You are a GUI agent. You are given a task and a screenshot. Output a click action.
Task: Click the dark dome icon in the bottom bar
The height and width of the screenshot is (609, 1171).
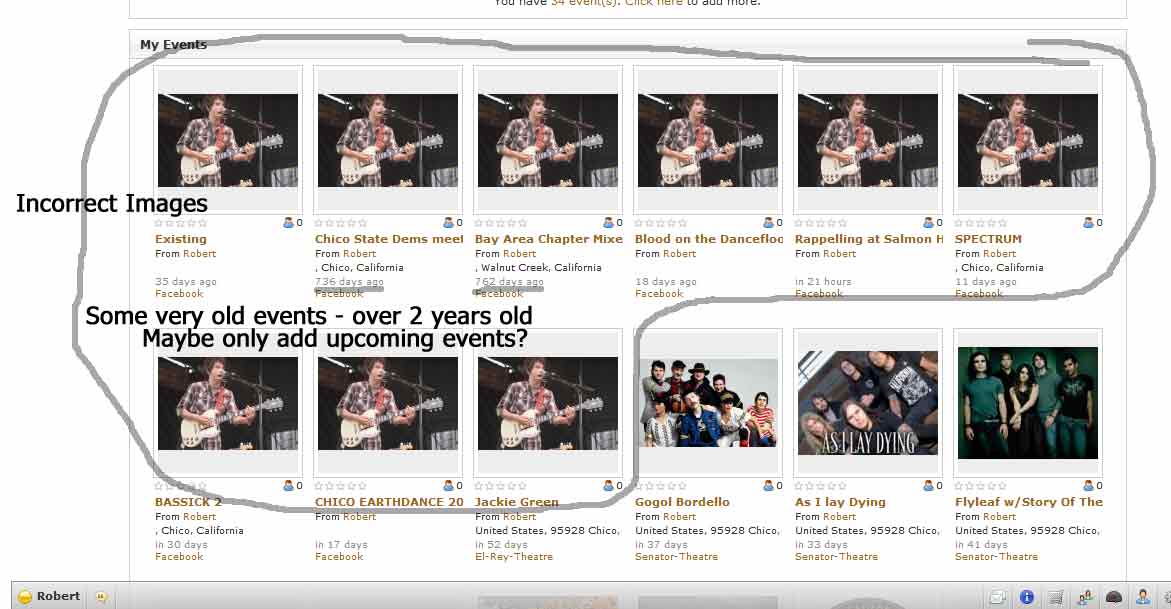point(1113,597)
